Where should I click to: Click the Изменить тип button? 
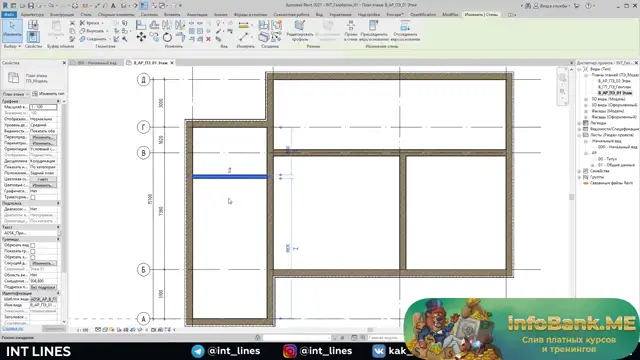tap(48, 94)
